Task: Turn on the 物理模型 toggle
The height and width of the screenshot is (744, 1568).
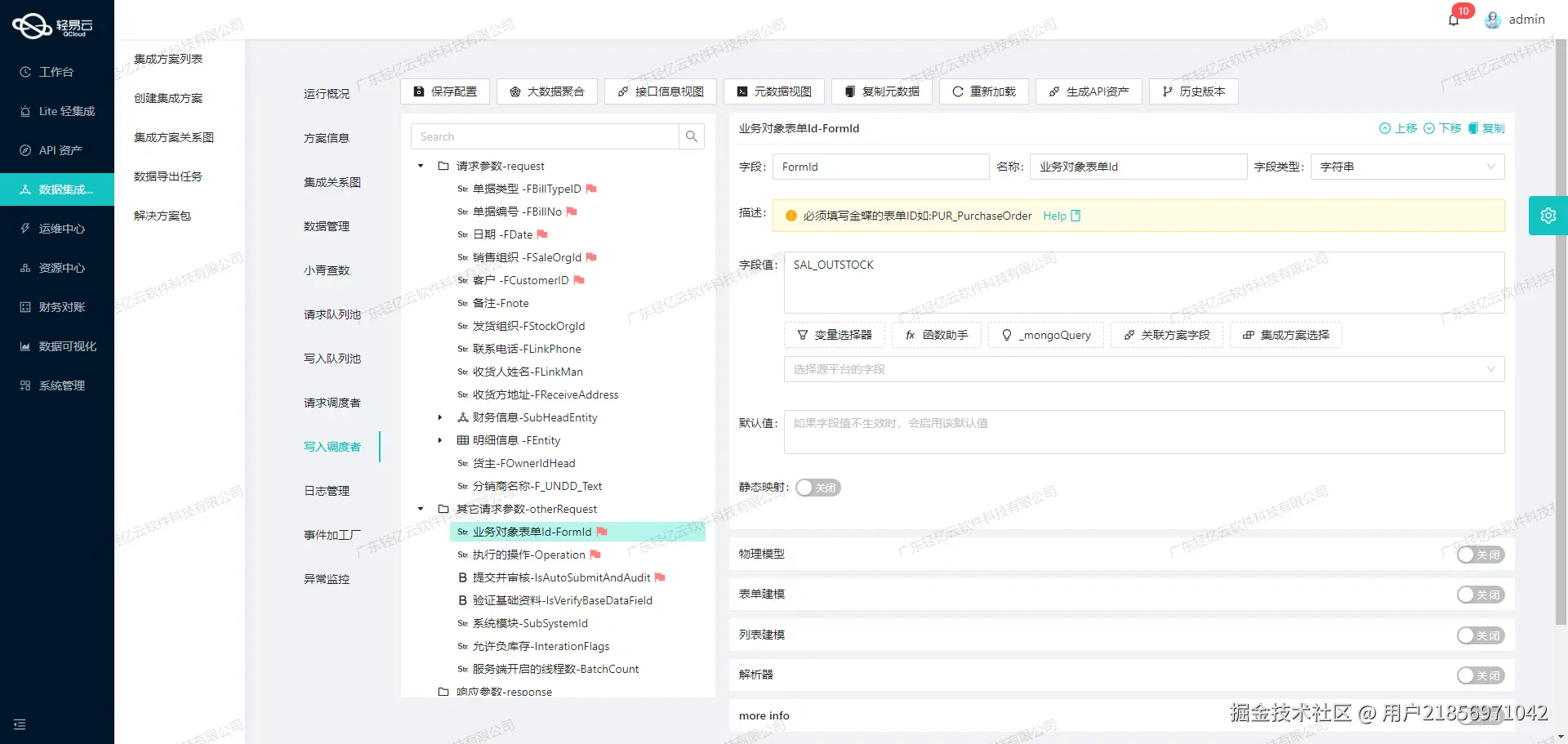Action: (x=1481, y=554)
